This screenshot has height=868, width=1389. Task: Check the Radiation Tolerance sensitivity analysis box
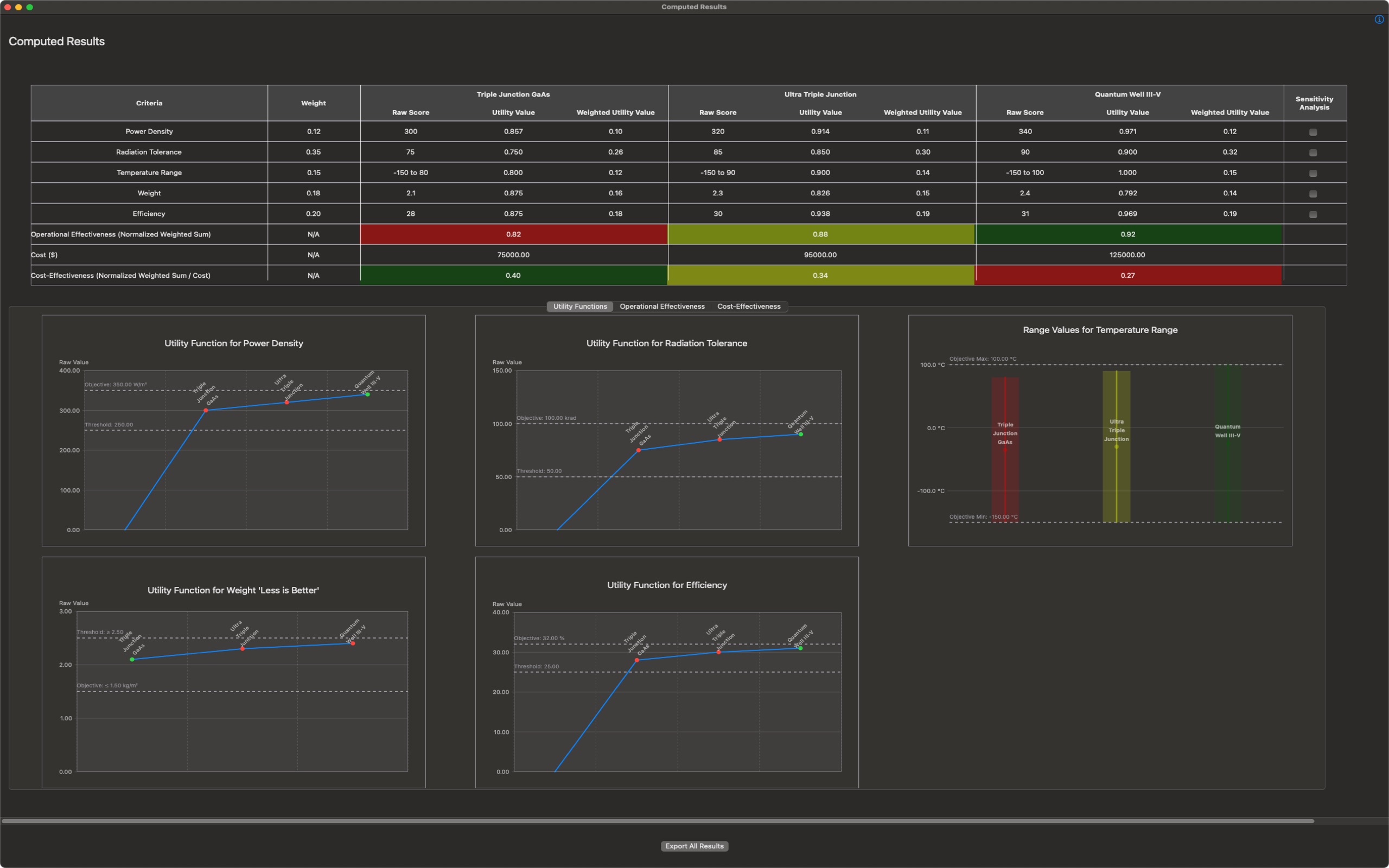click(x=1313, y=152)
